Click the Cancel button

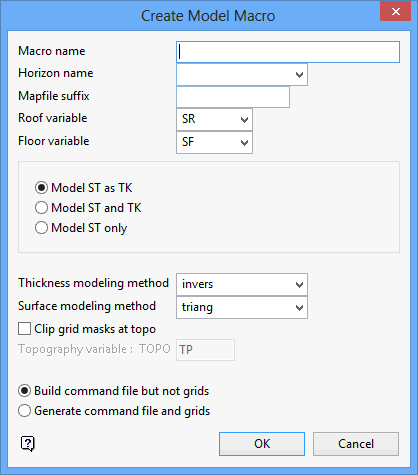(356, 444)
